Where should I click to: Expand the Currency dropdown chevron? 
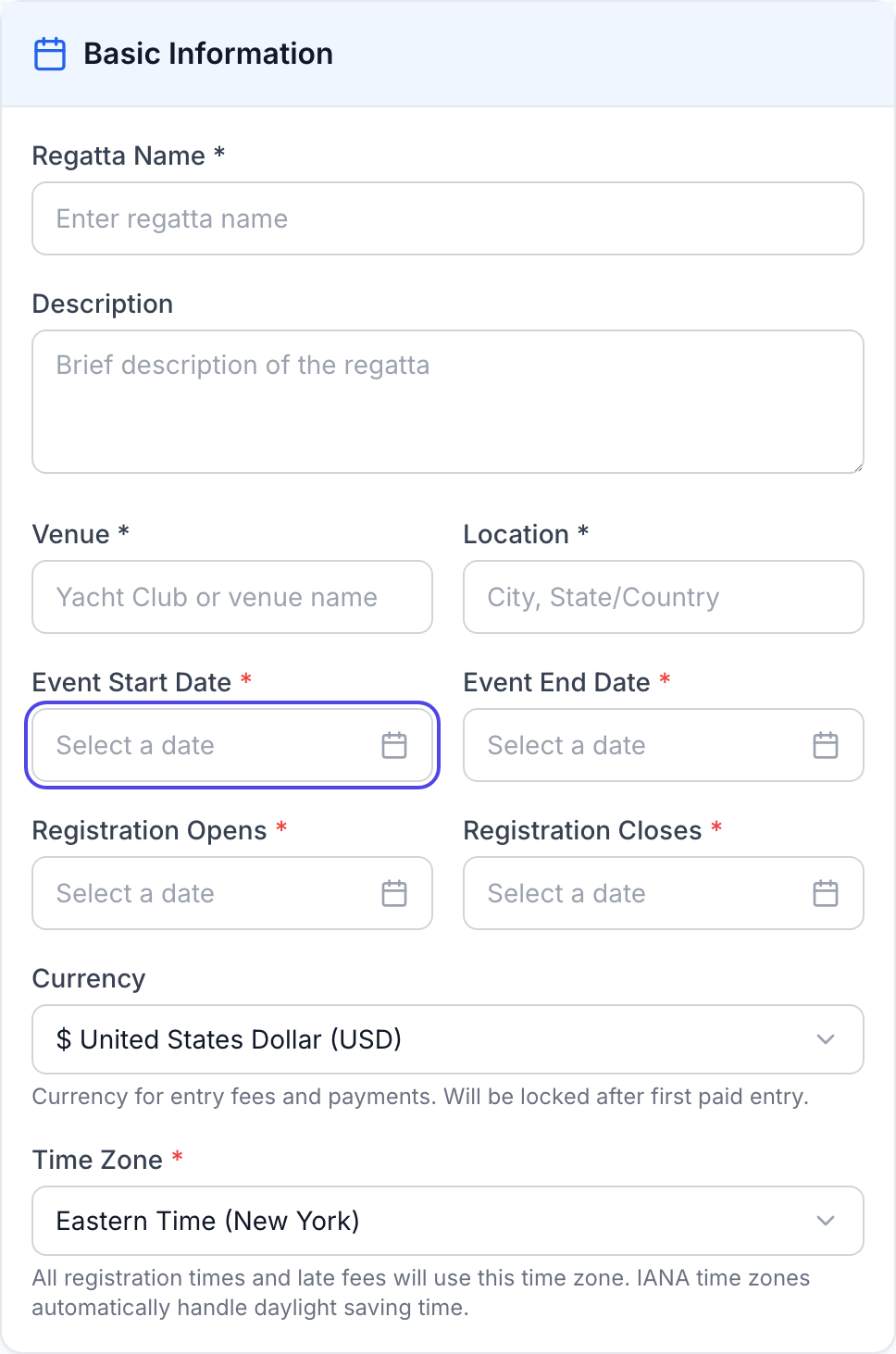[x=826, y=1039]
